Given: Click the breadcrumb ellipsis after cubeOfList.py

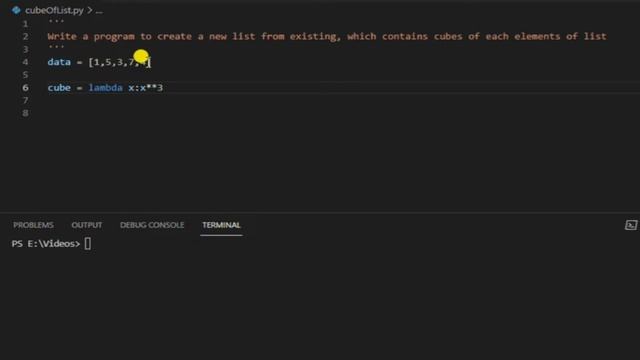Looking at the screenshot, I should point(99,11).
